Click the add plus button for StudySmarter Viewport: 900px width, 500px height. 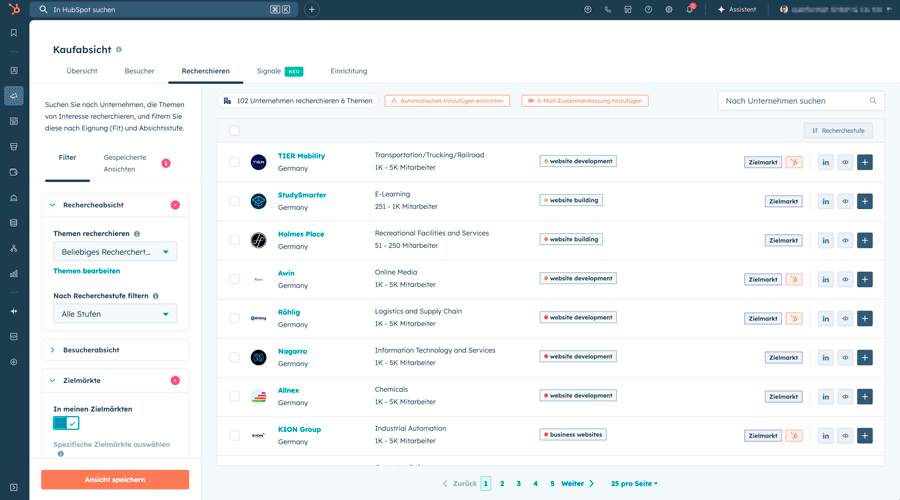[x=864, y=201]
